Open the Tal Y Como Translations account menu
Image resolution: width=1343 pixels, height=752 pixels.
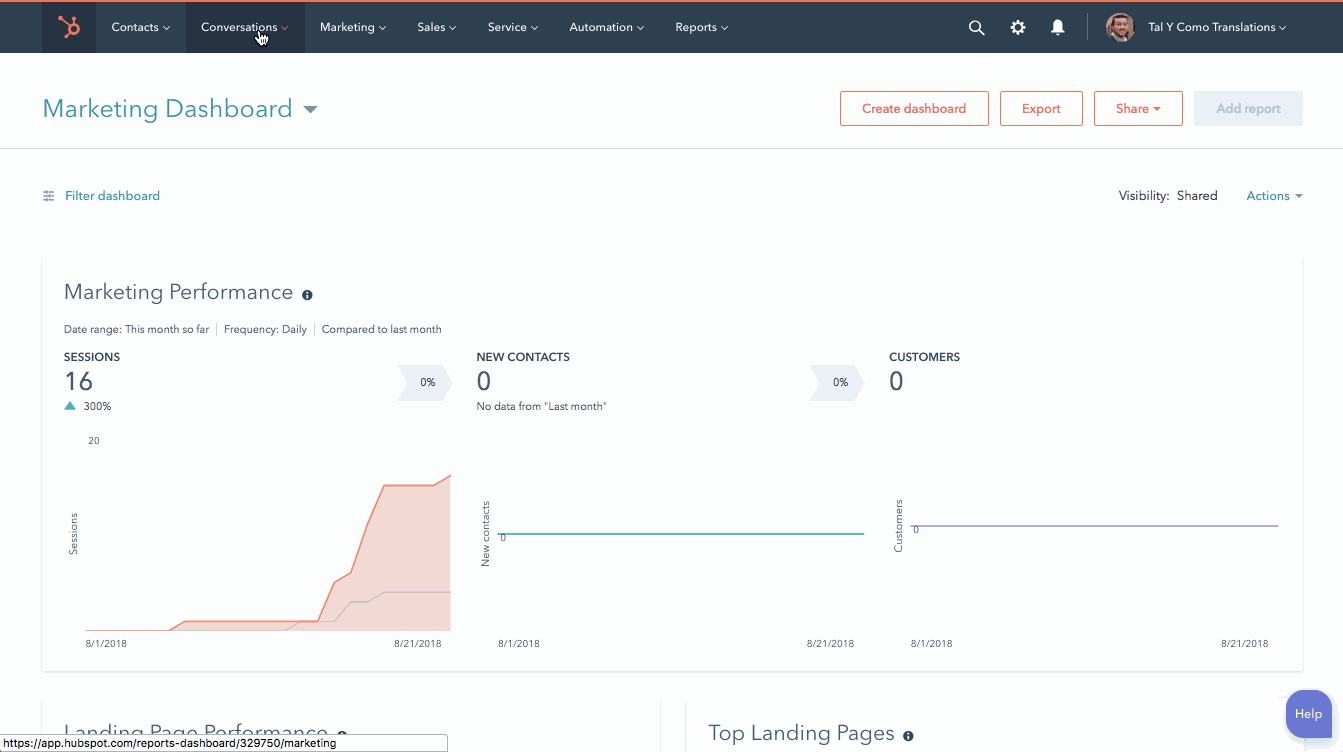click(1216, 28)
